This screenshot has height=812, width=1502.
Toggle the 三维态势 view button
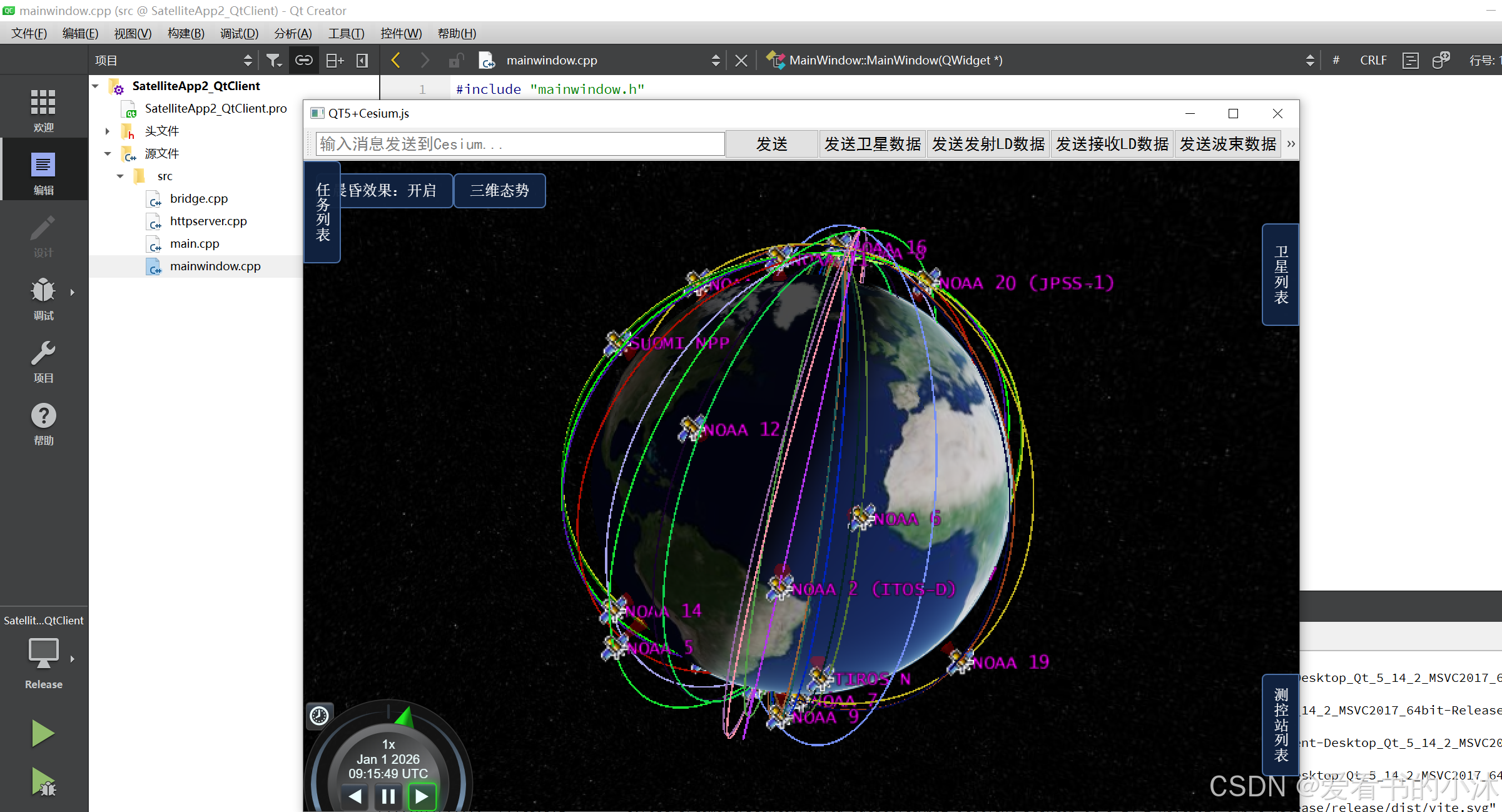click(x=499, y=190)
